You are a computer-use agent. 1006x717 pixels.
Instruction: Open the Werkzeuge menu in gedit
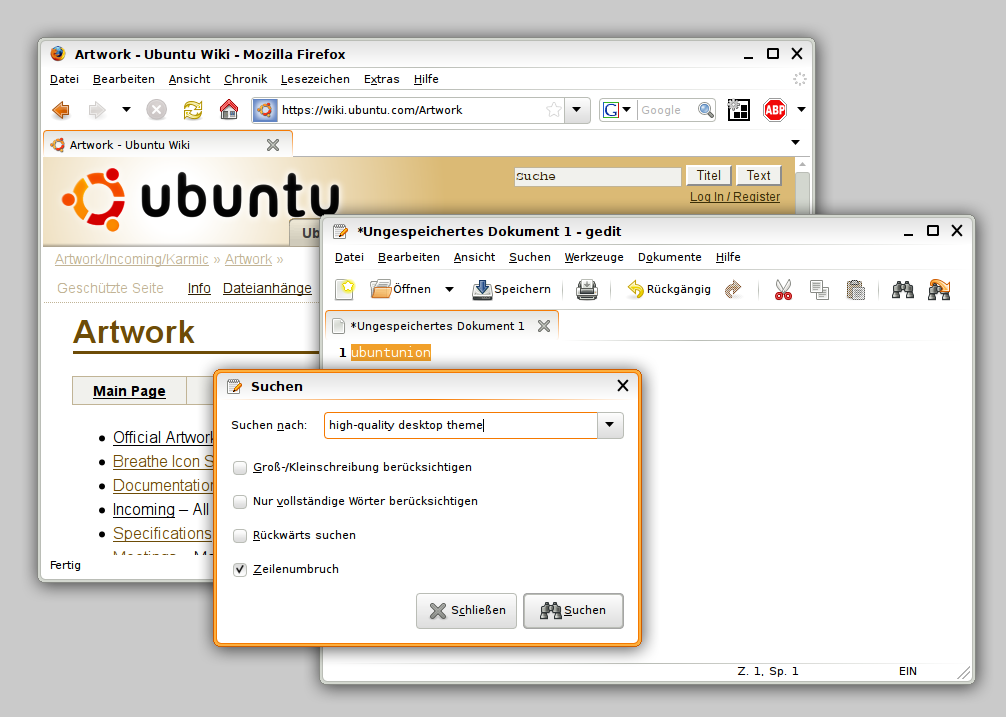click(593, 257)
